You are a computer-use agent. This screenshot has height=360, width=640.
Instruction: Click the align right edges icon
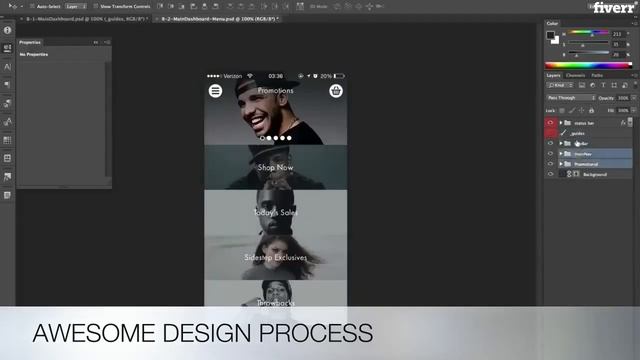coord(216,6)
